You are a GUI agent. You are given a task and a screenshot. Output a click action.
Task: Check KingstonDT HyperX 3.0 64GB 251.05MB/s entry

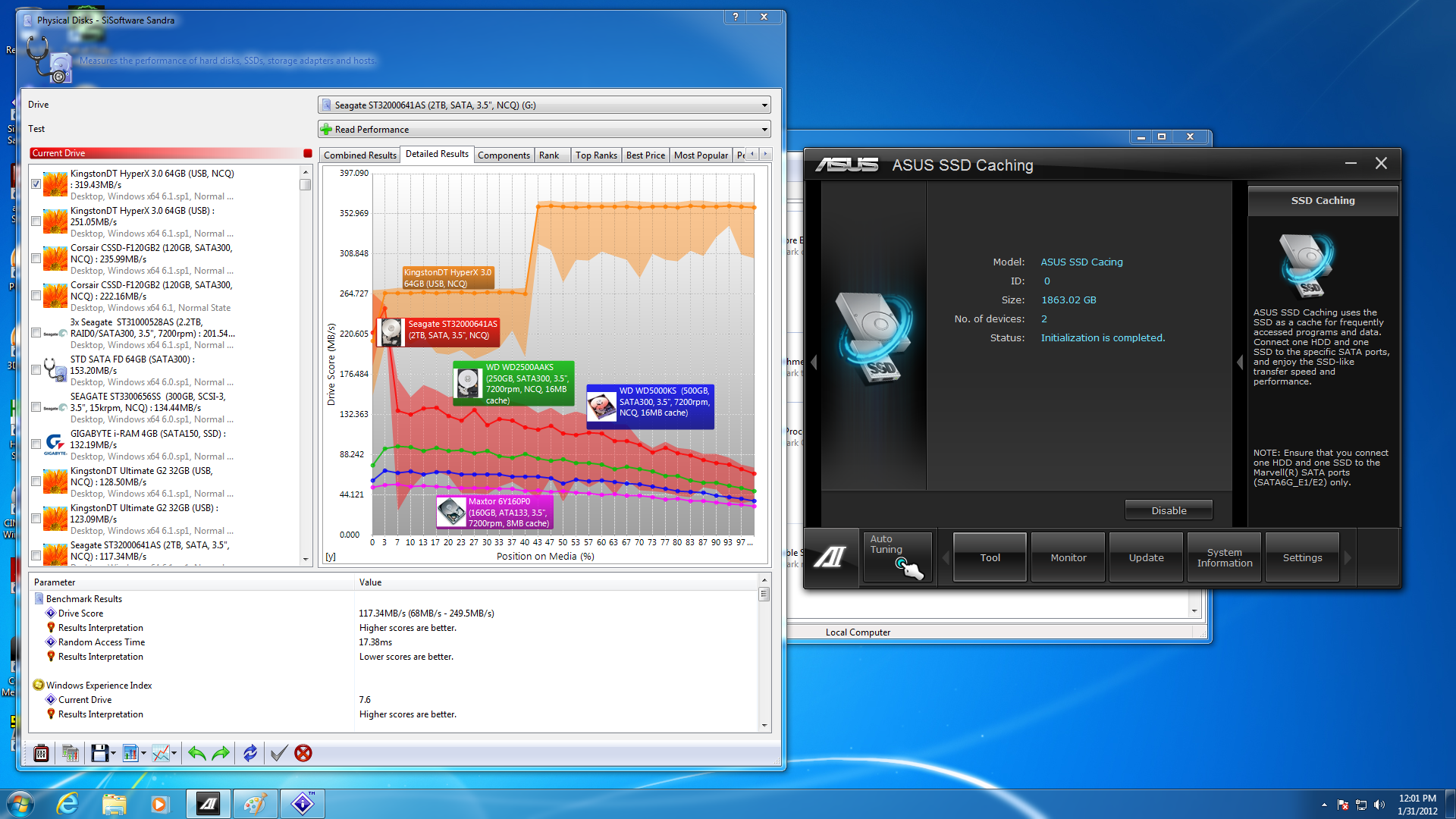click(36, 221)
